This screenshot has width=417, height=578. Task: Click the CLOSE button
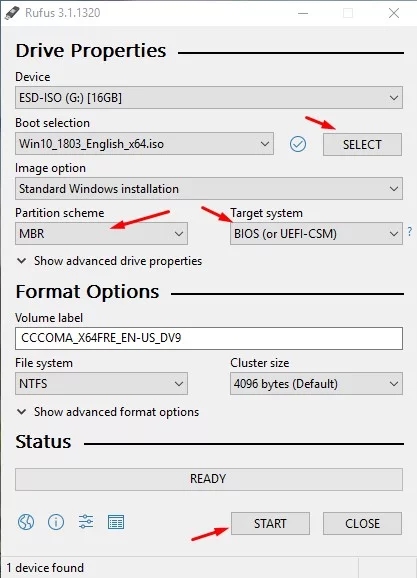click(x=362, y=523)
